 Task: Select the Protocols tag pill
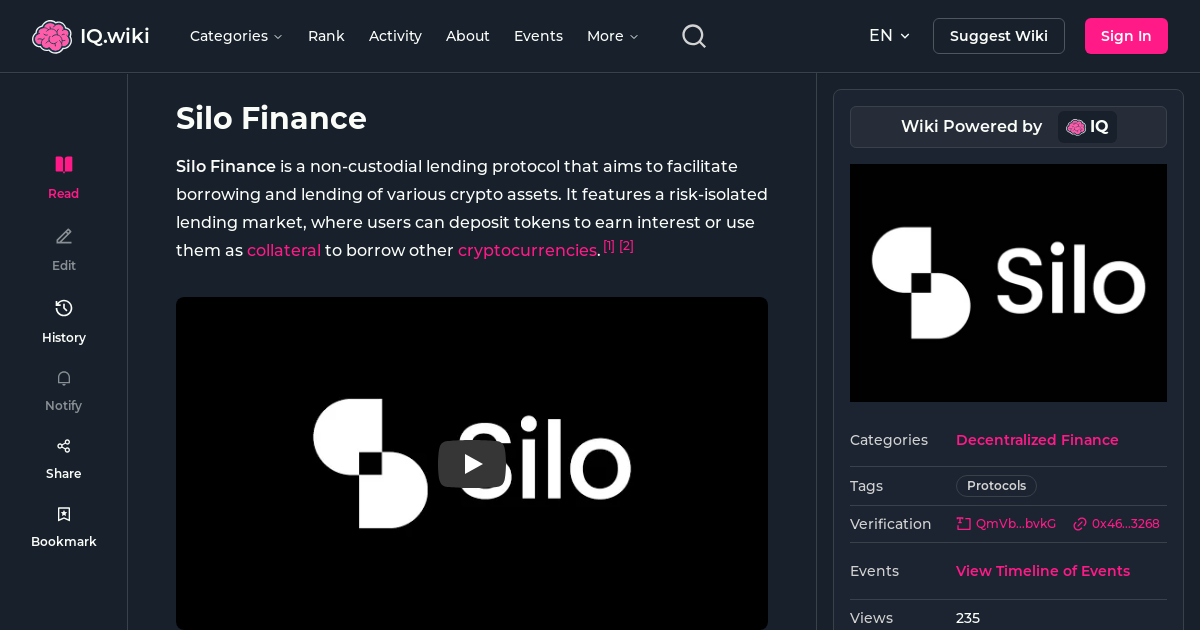[x=996, y=485]
